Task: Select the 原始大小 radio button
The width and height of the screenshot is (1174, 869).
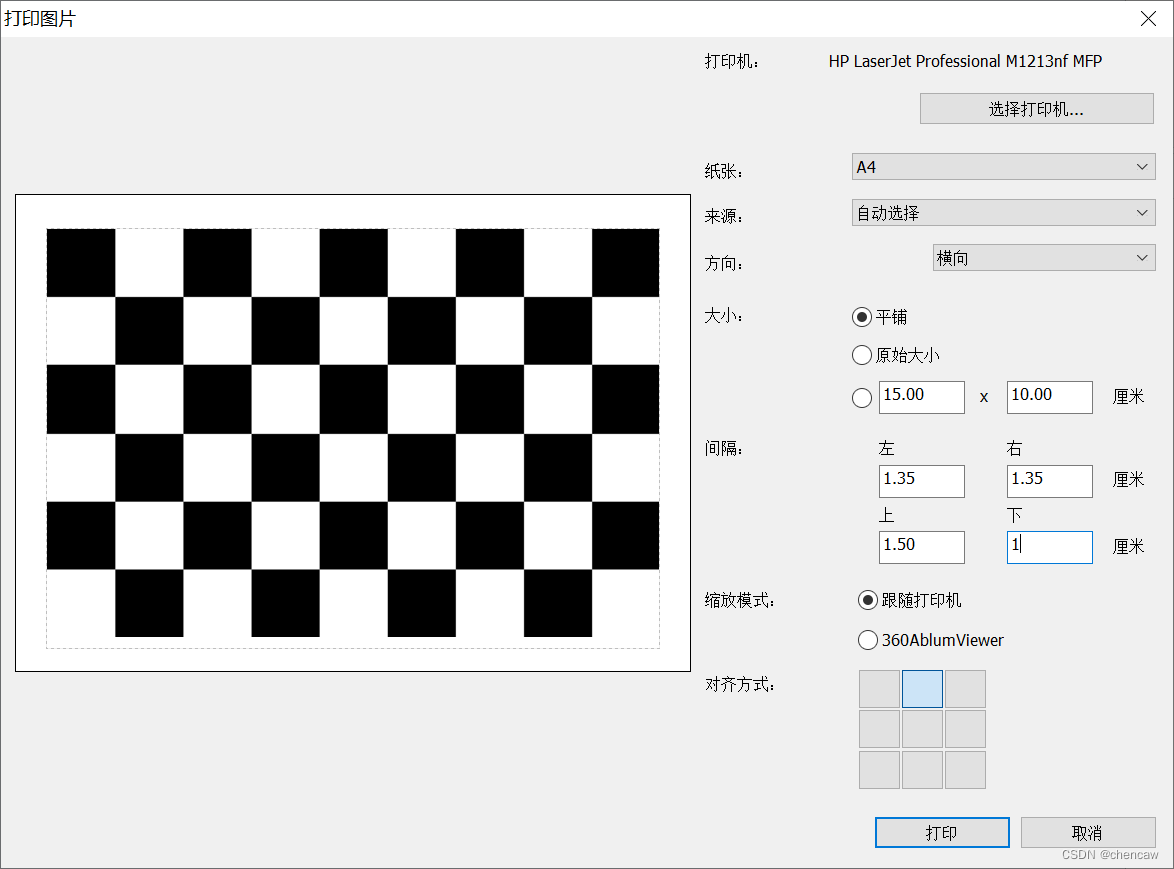Action: (862, 355)
